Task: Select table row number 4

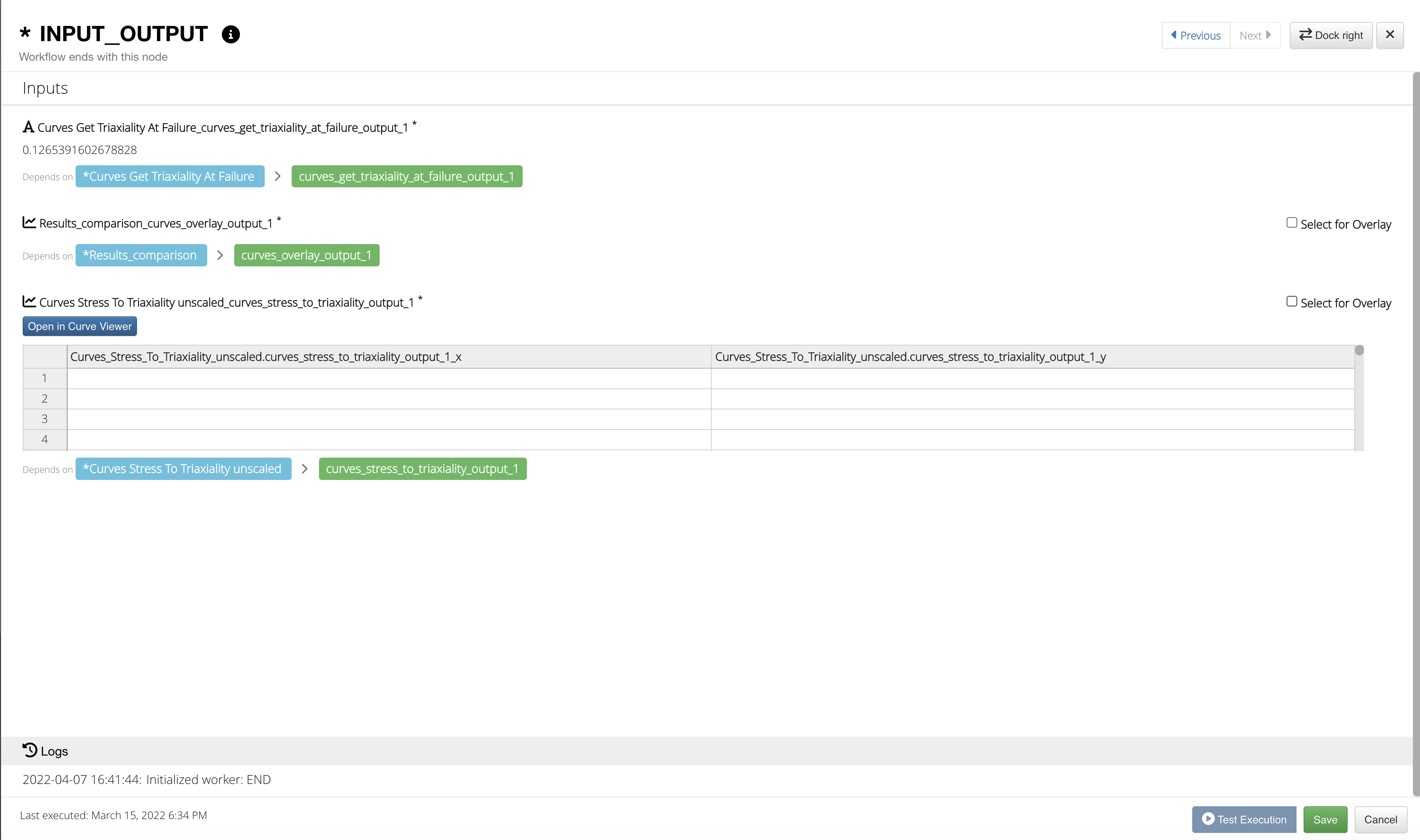Action: coord(45,439)
